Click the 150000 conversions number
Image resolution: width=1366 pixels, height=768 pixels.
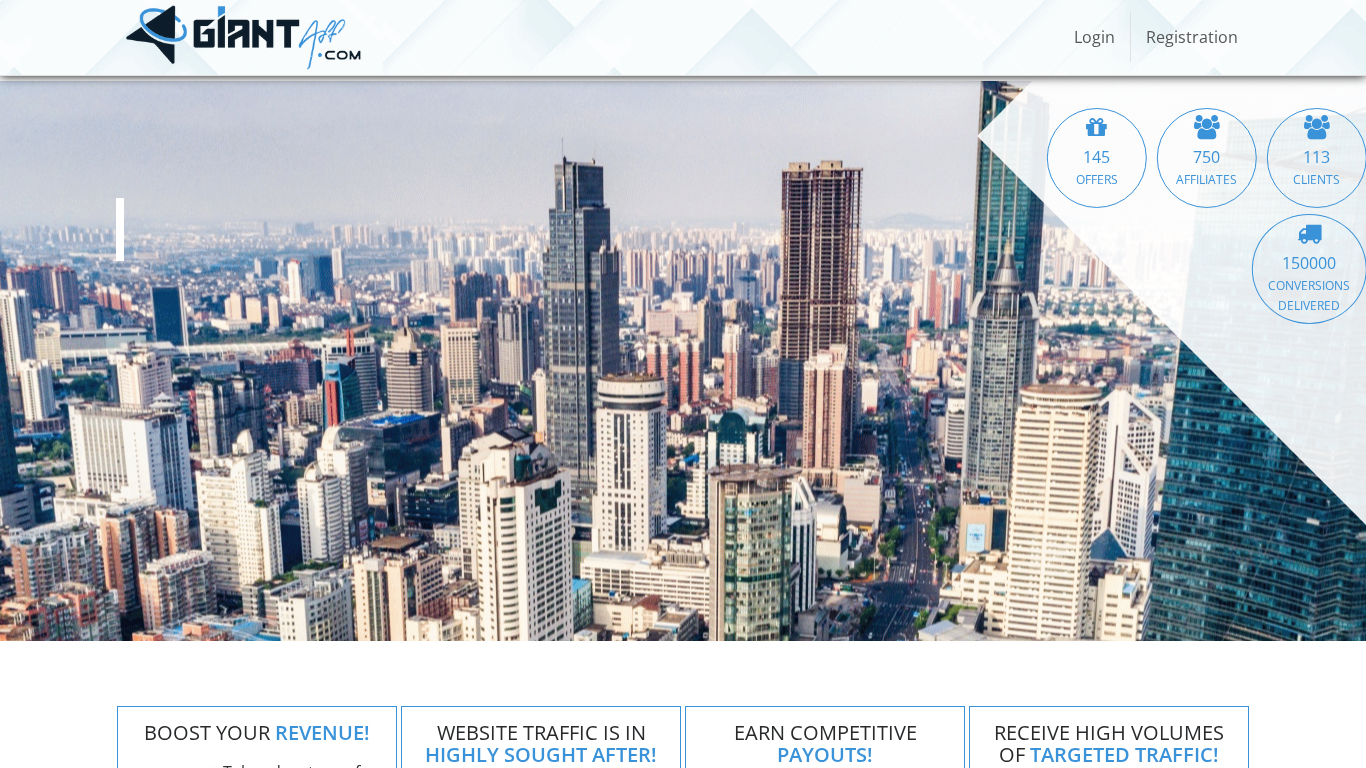[1308, 263]
